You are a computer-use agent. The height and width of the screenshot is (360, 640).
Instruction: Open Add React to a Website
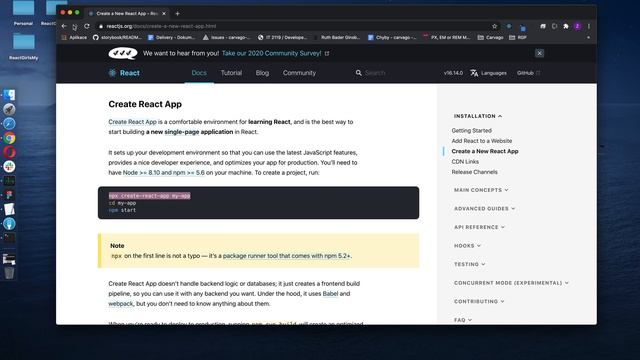click(x=482, y=141)
